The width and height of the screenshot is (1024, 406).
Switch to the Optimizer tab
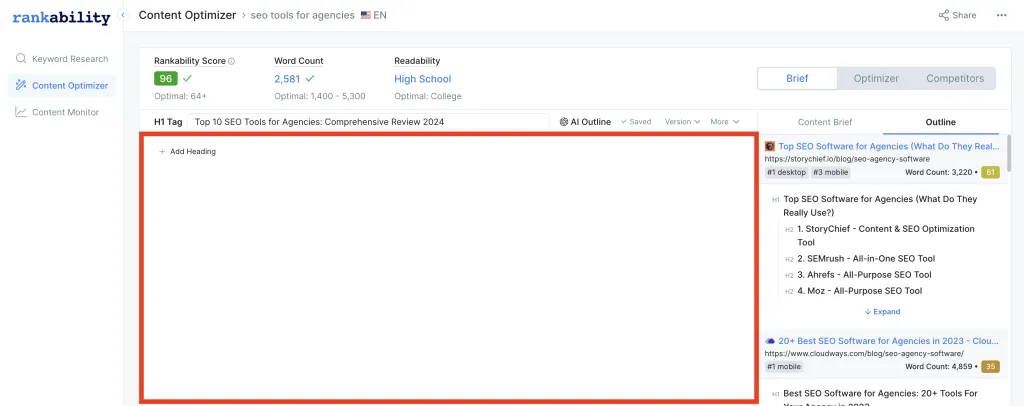pyautogui.click(x=876, y=78)
